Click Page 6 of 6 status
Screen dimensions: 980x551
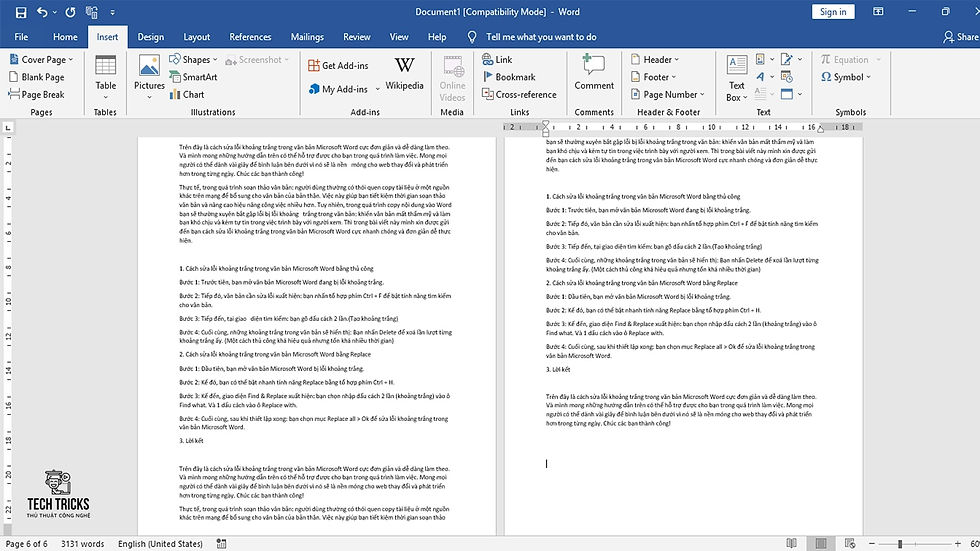coord(26,544)
